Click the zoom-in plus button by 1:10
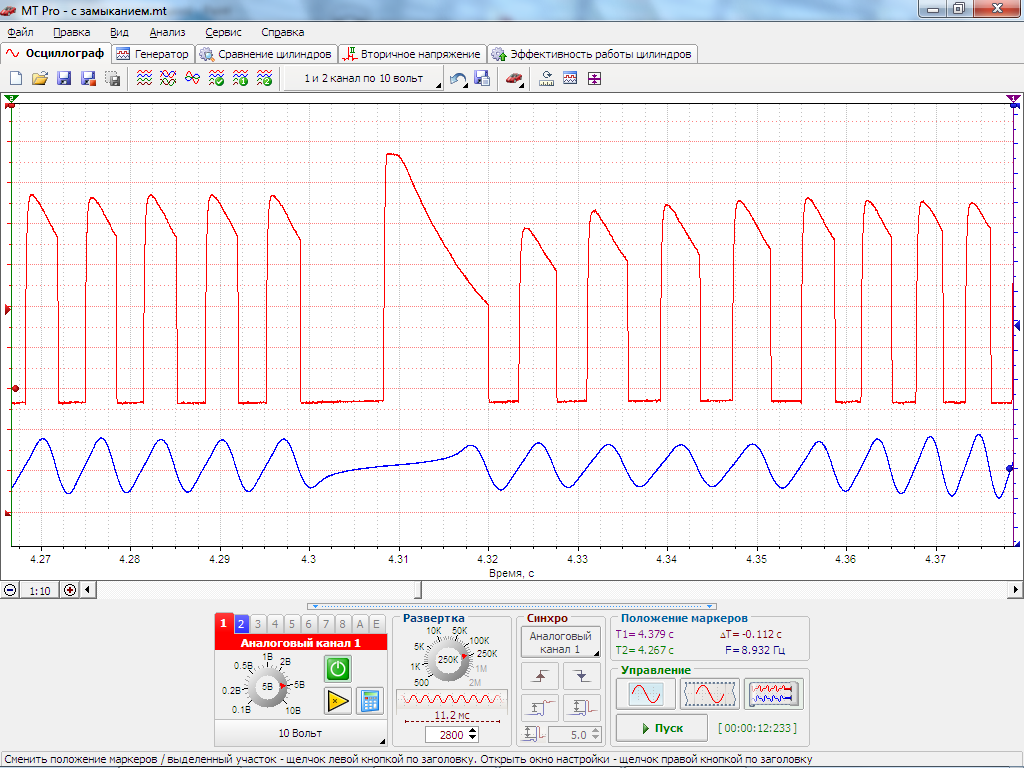 click(x=70, y=590)
